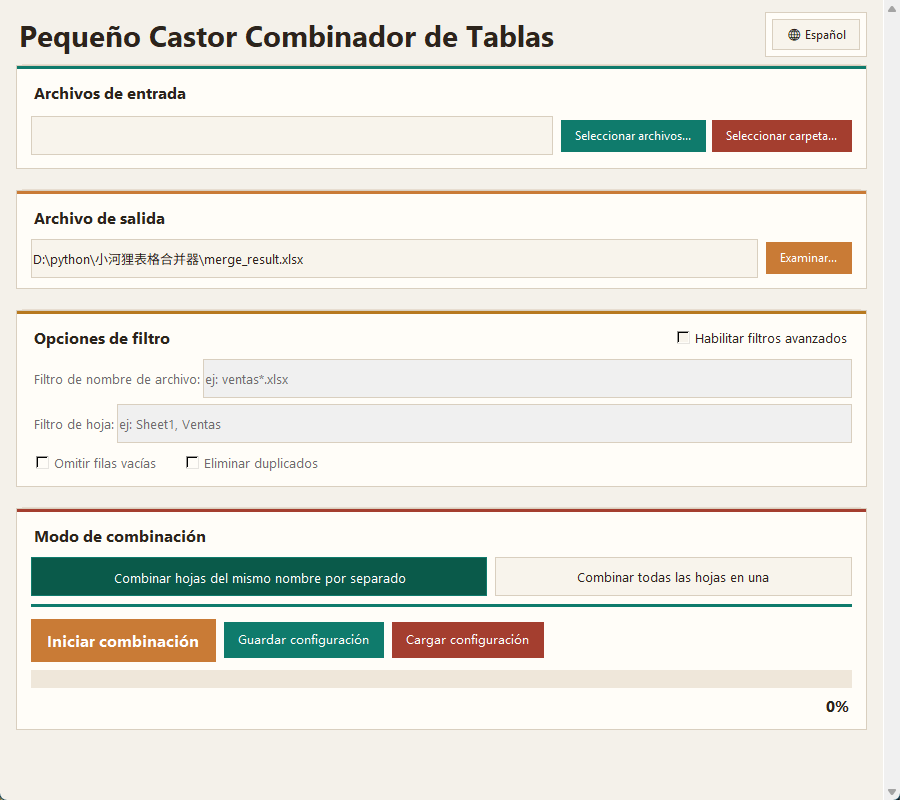Image resolution: width=900 pixels, height=800 pixels.
Task: Start merge with Iniciar combinación
Action: point(123,640)
